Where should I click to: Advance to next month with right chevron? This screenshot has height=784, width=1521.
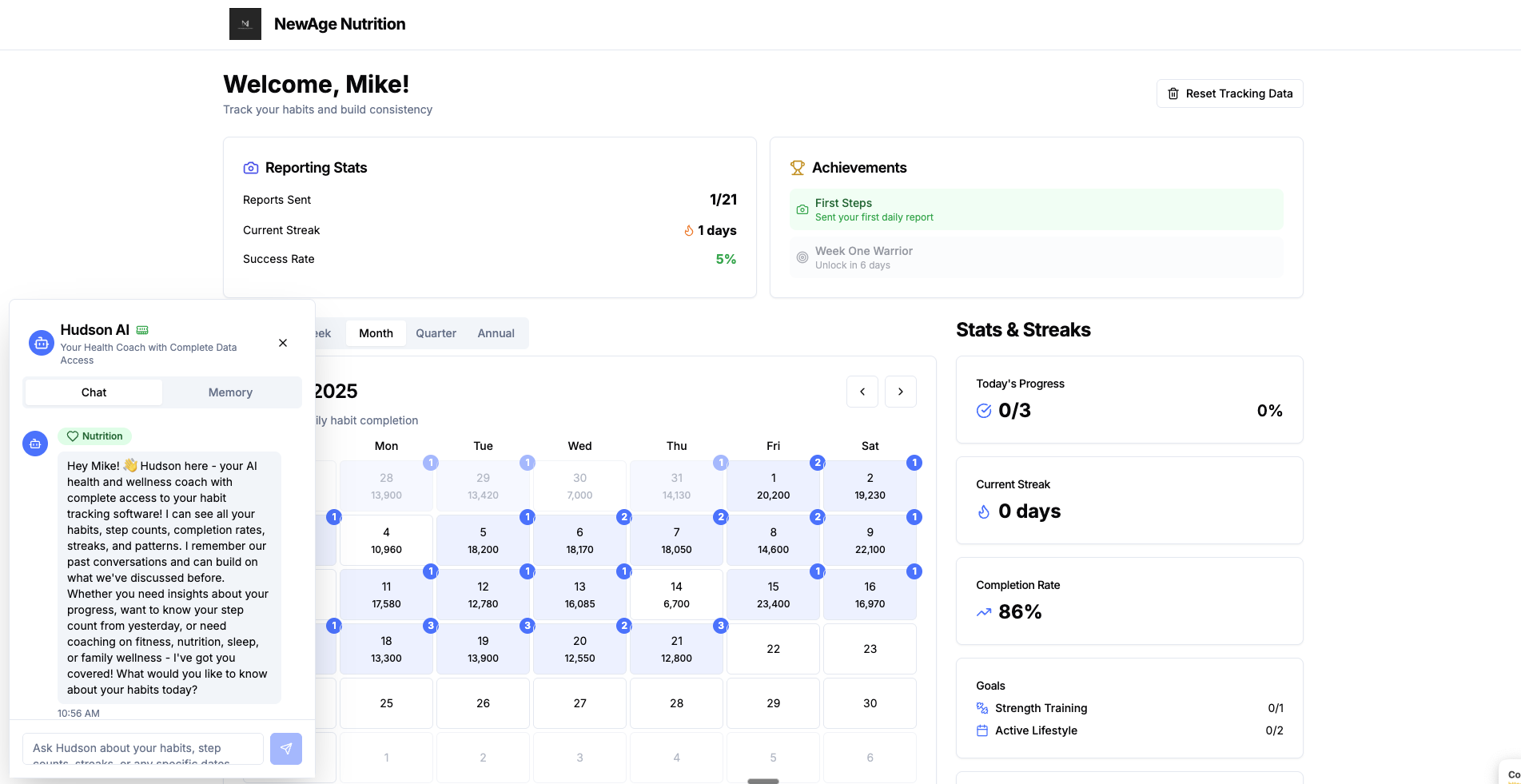click(x=901, y=392)
